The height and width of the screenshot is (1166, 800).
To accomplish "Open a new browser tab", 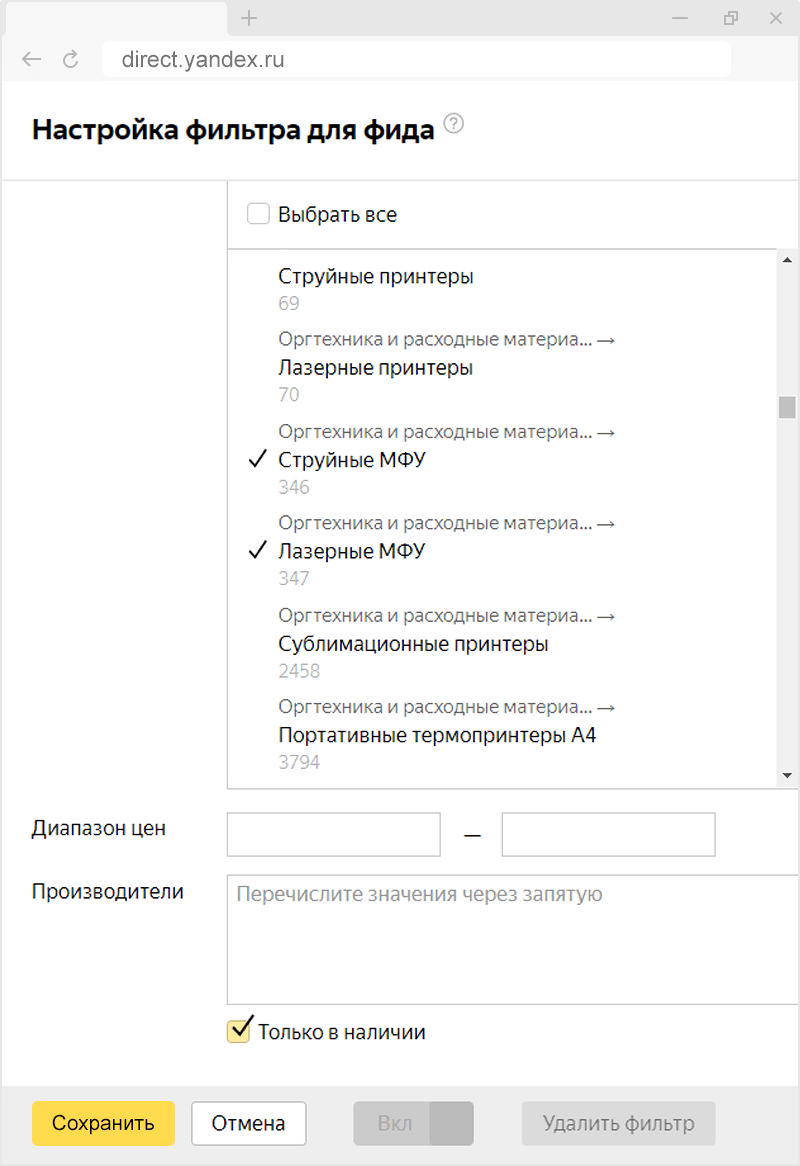I will coord(250,18).
